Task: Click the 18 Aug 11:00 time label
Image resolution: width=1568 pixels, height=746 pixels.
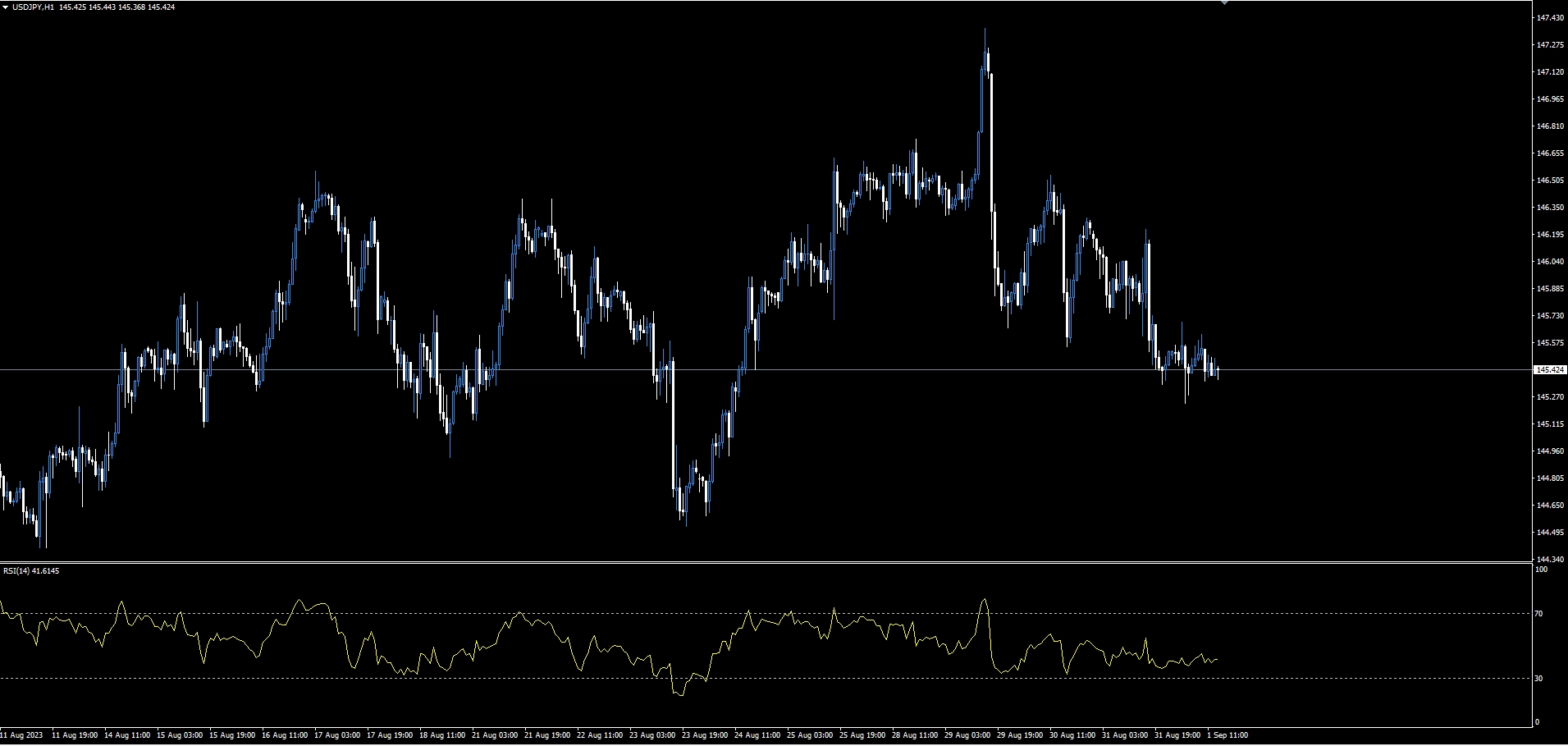Action: (x=442, y=735)
